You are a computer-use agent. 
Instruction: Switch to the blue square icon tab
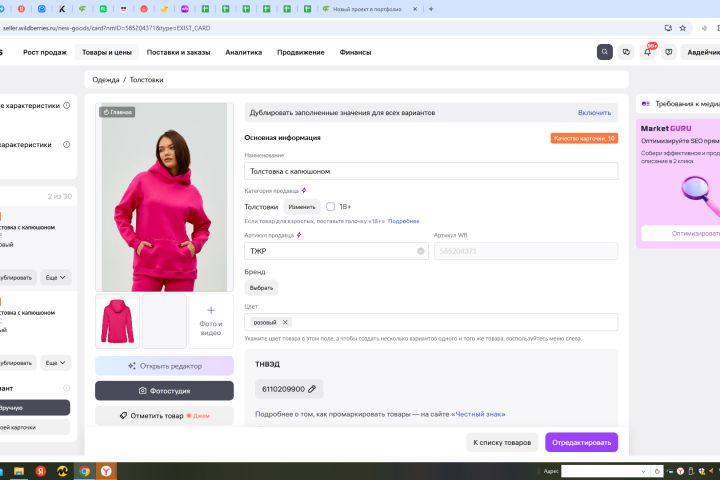coord(41,9)
